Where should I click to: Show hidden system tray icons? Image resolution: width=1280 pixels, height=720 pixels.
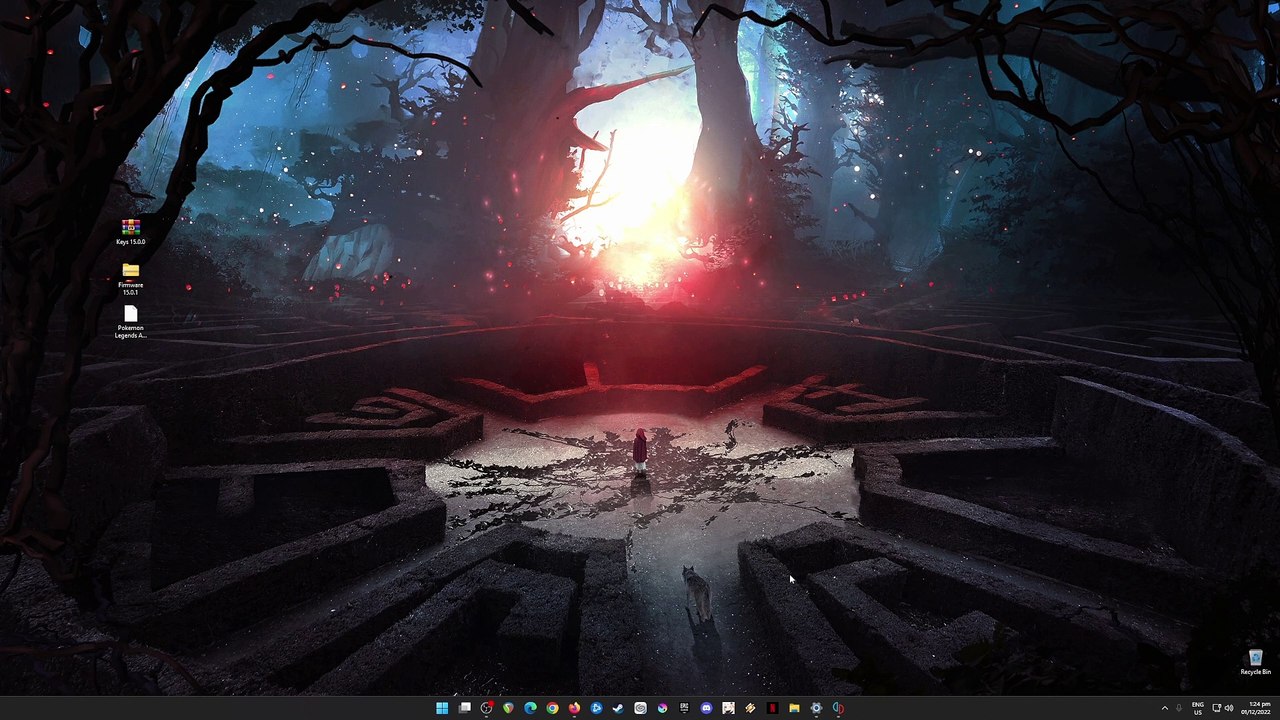coord(1164,708)
